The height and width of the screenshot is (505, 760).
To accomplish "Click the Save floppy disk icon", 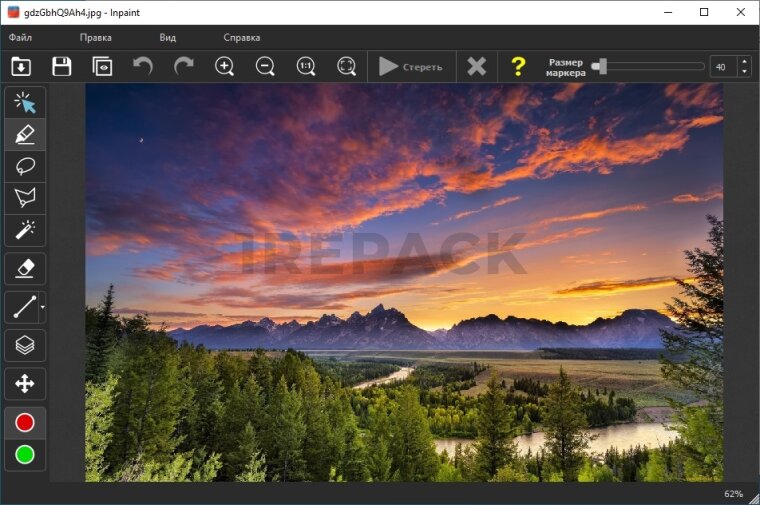I will 62,67.
